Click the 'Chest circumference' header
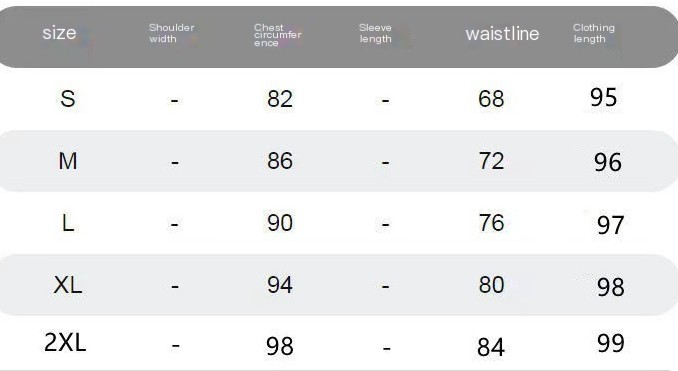This screenshot has width=678, height=371. point(278,35)
